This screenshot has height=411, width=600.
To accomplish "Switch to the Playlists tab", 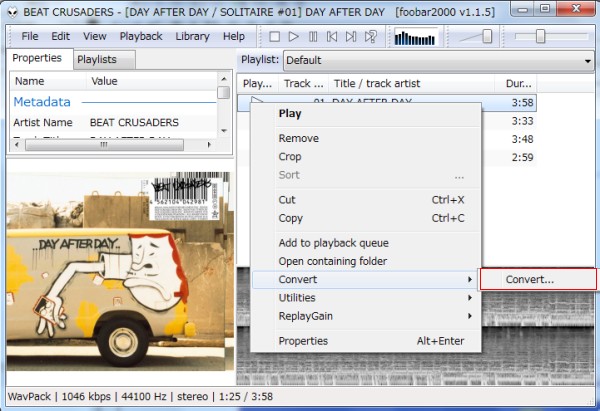I will point(96,60).
